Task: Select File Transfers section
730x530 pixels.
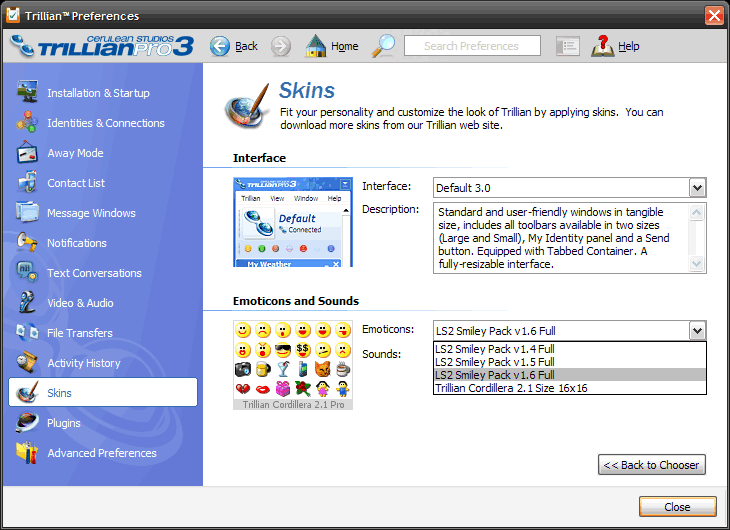Action: click(80, 333)
